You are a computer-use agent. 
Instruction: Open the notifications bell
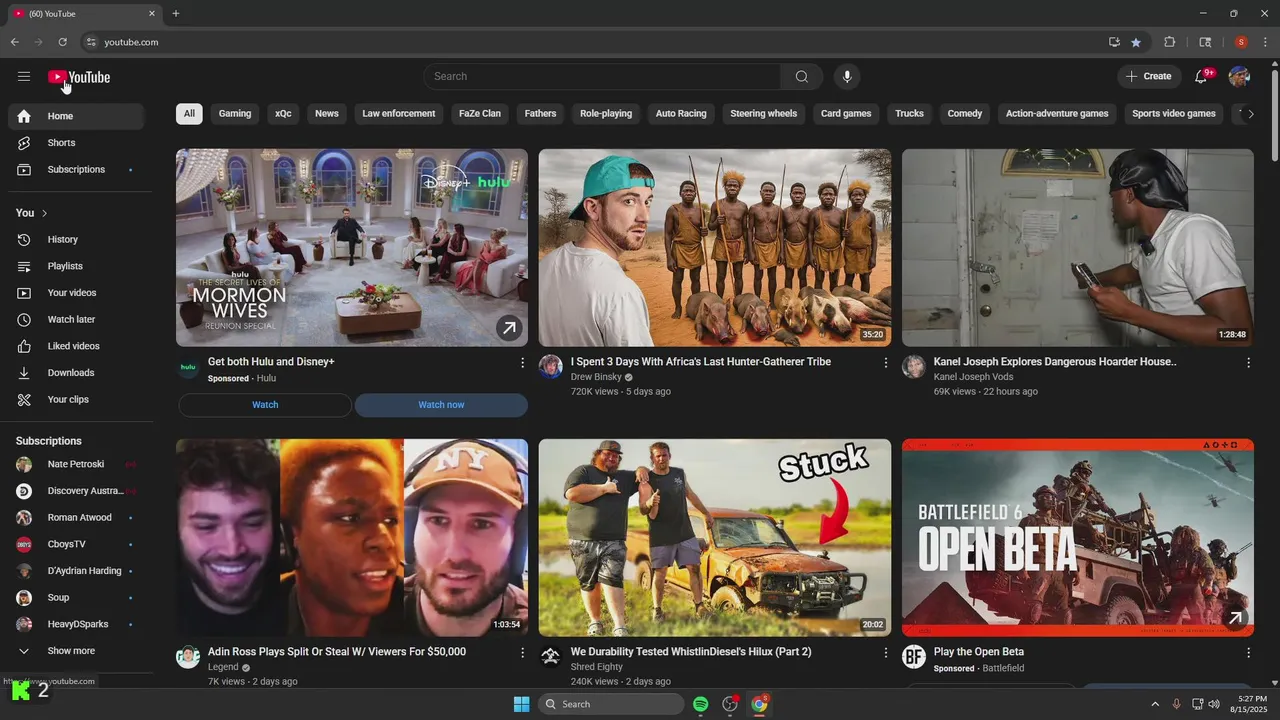[x=1202, y=76]
